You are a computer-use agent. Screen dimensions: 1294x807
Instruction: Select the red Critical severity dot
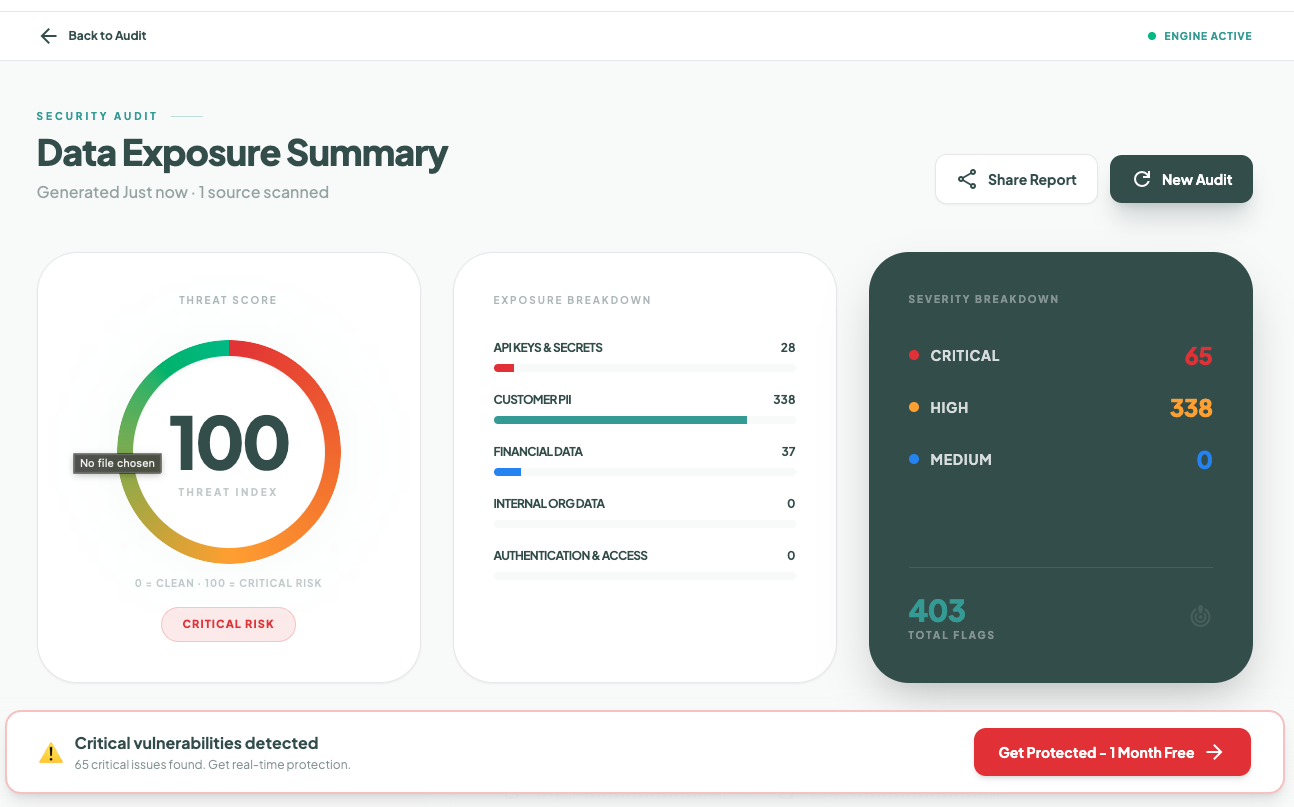pos(913,356)
